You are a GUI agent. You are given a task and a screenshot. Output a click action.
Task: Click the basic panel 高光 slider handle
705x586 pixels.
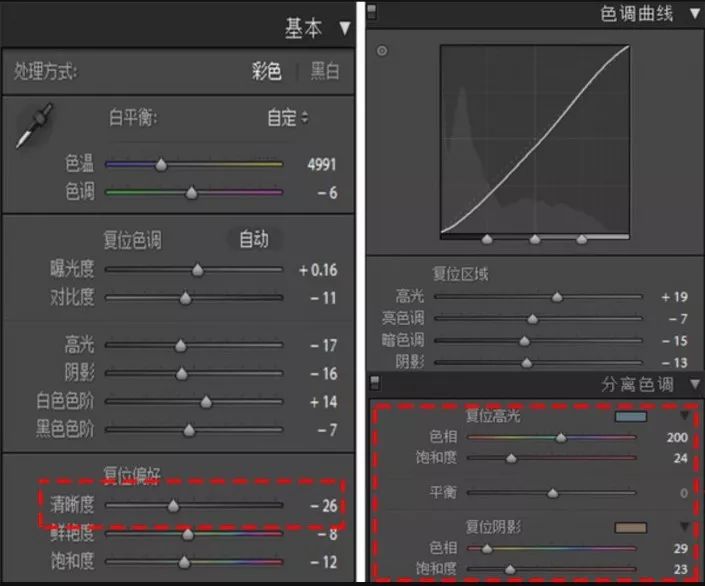(x=181, y=345)
